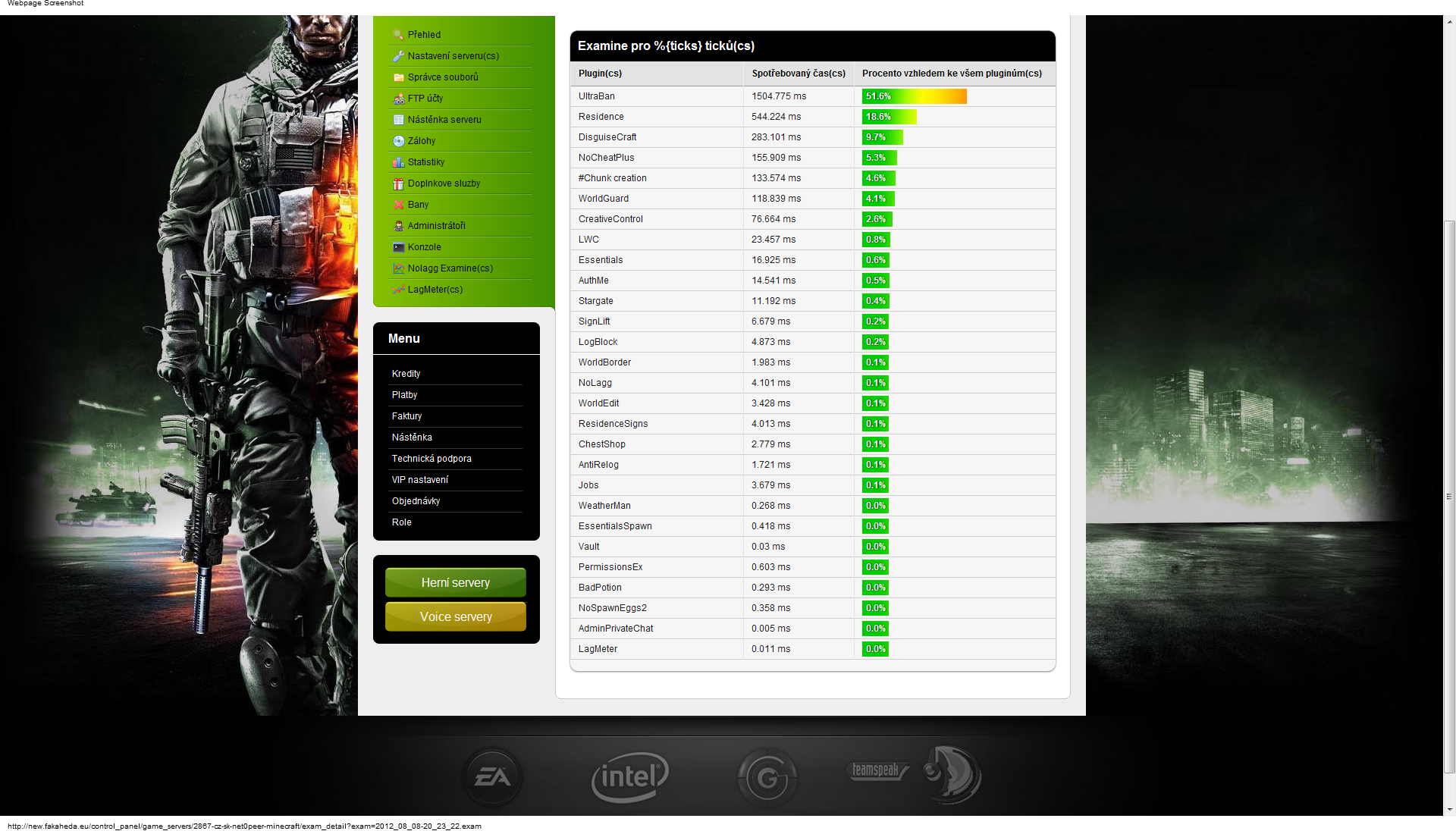
Task: Open Nastavení serveru(cs) settings link
Action: (453, 55)
